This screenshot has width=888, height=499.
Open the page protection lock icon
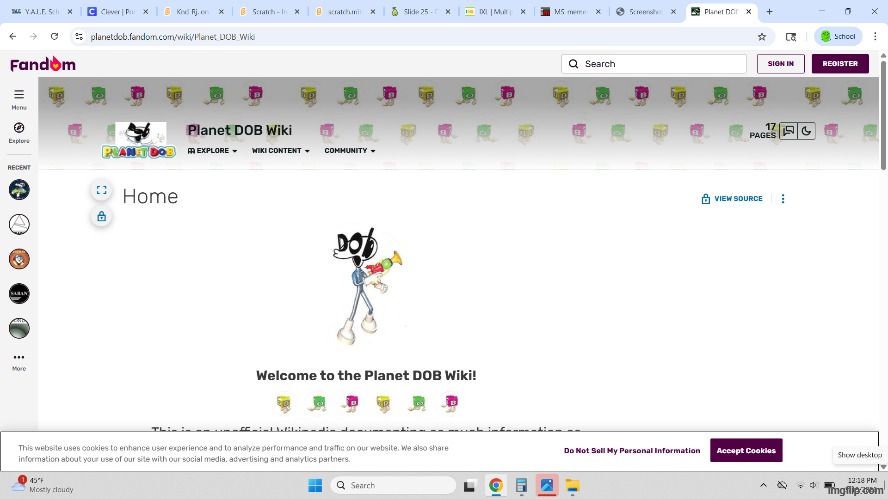click(101, 216)
